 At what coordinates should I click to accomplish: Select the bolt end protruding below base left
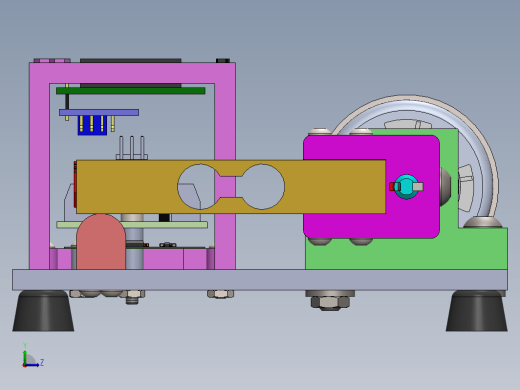(x=132, y=301)
